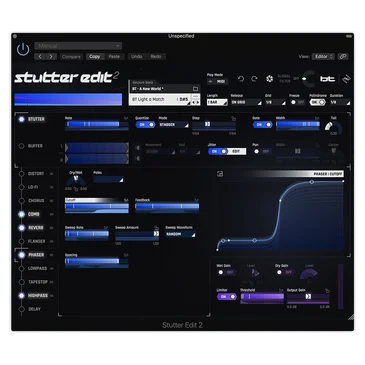365x365 pixels.
Task: Click the curve icon beside Spacing
Action: [126, 255]
